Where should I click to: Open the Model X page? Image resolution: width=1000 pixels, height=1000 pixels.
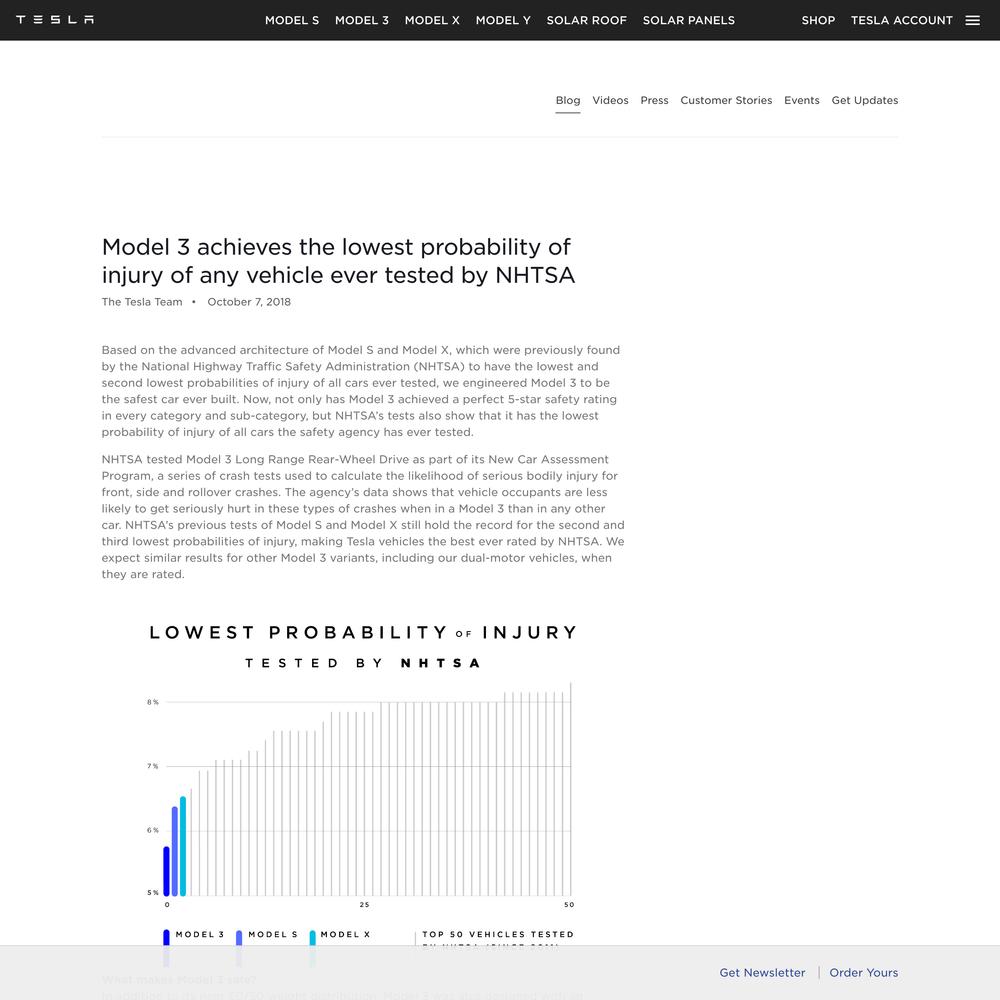432,20
